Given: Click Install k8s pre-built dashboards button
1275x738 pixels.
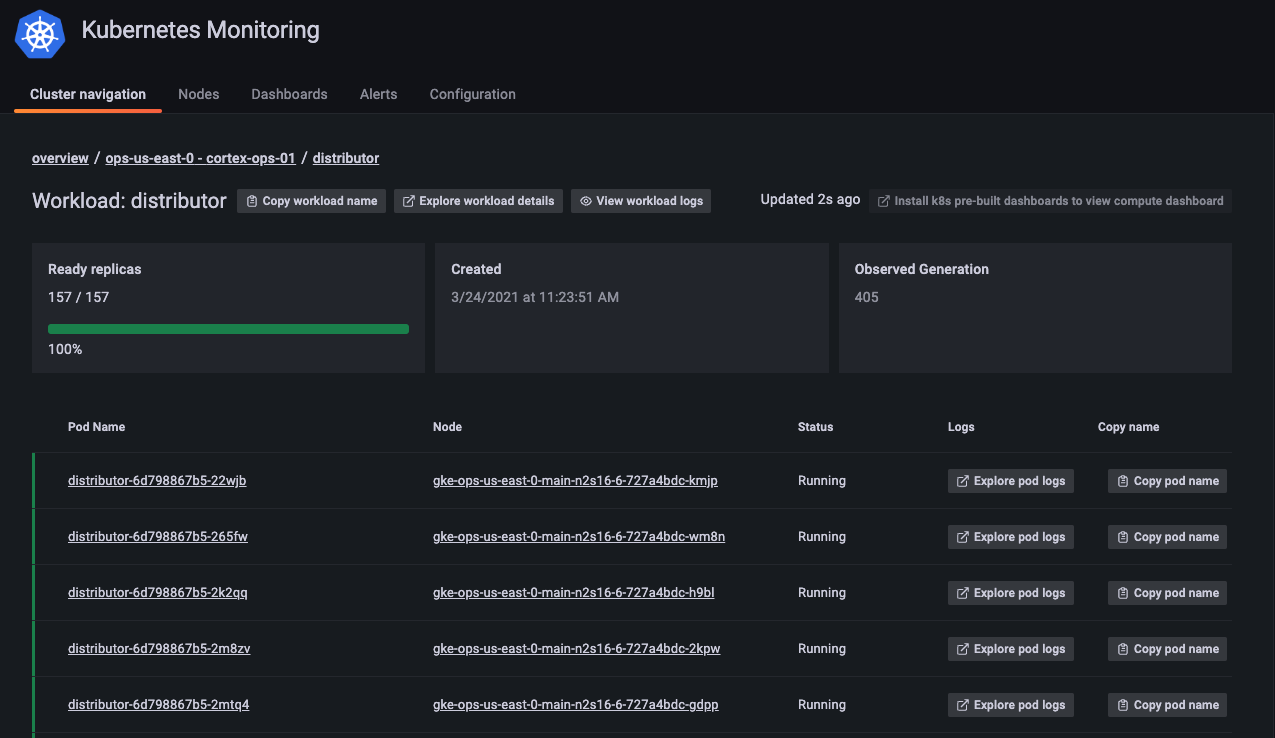Looking at the screenshot, I should click(1050, 201).
